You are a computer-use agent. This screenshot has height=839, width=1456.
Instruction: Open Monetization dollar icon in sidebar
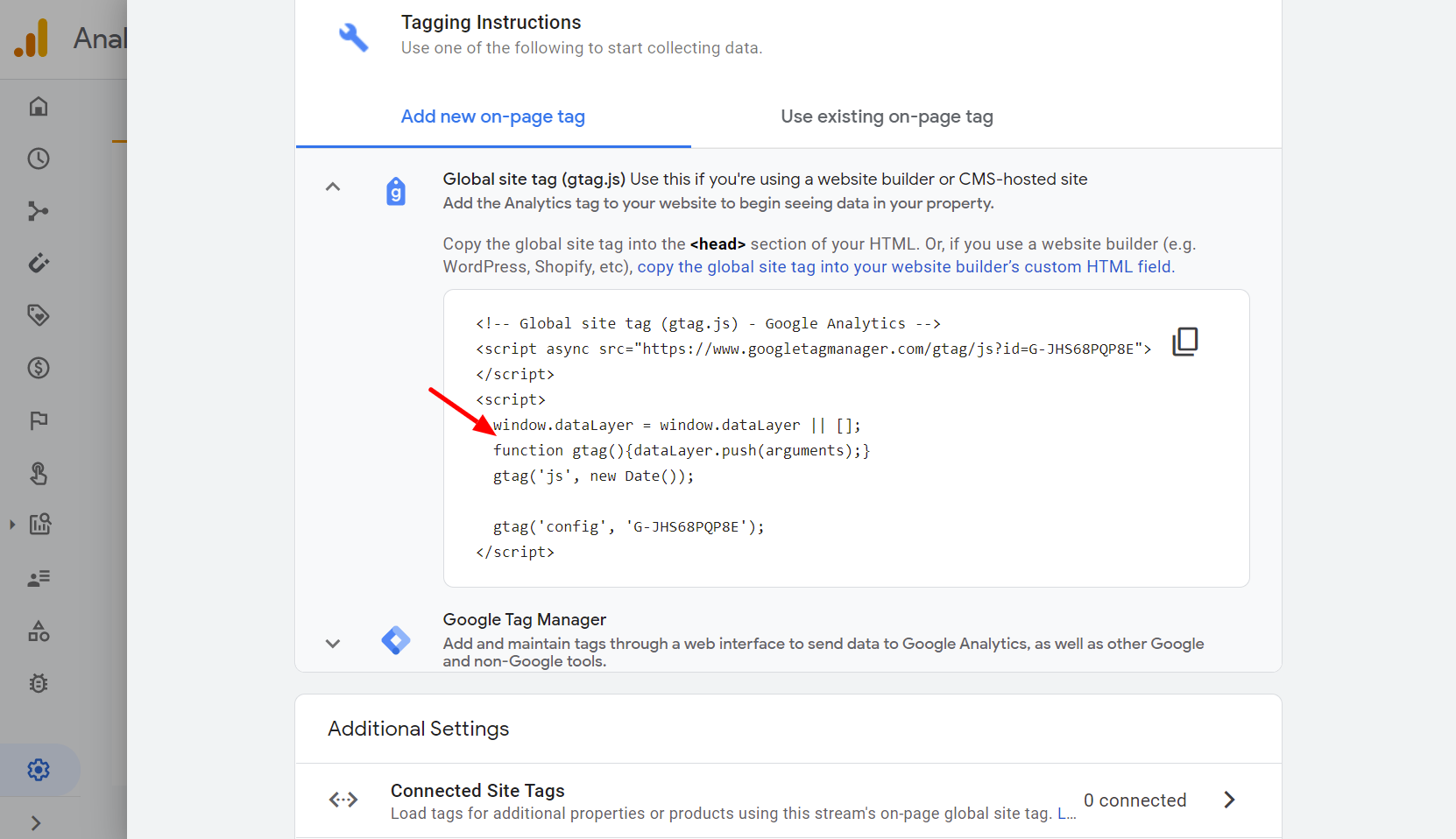pos(39,368)
